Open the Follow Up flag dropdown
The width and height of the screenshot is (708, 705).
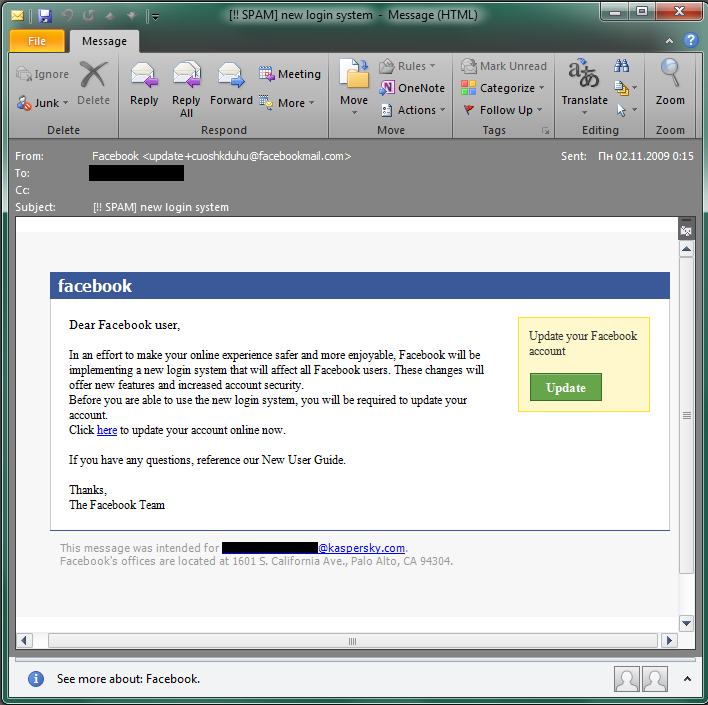point(503,110)
